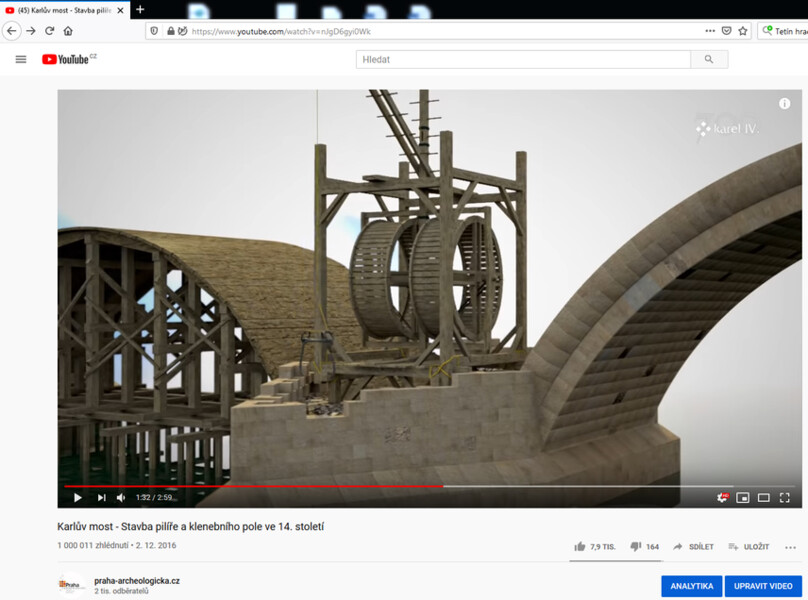808x600 pixels.
Task: Open more actions three-dot menu
Action: [791, 547]
